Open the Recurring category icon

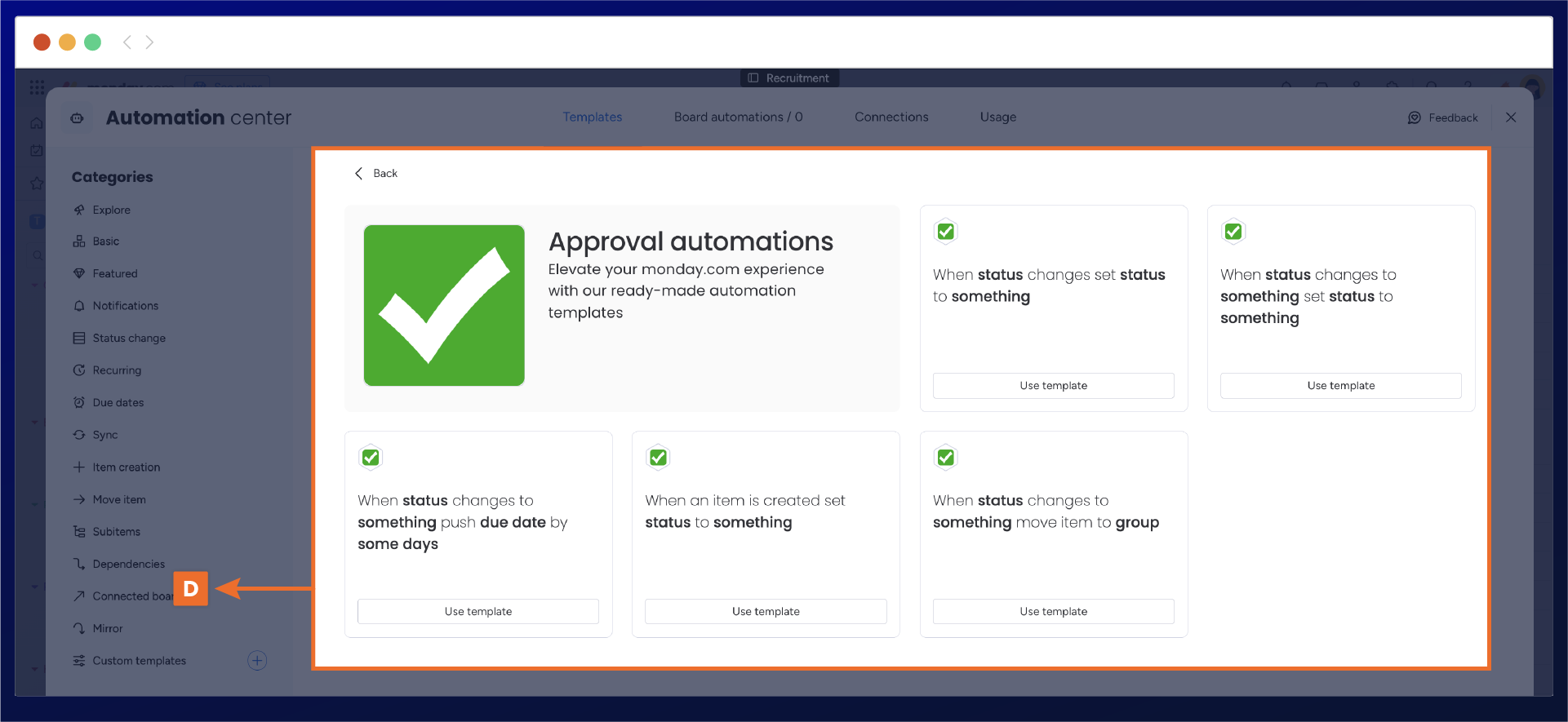click(79, 370)
